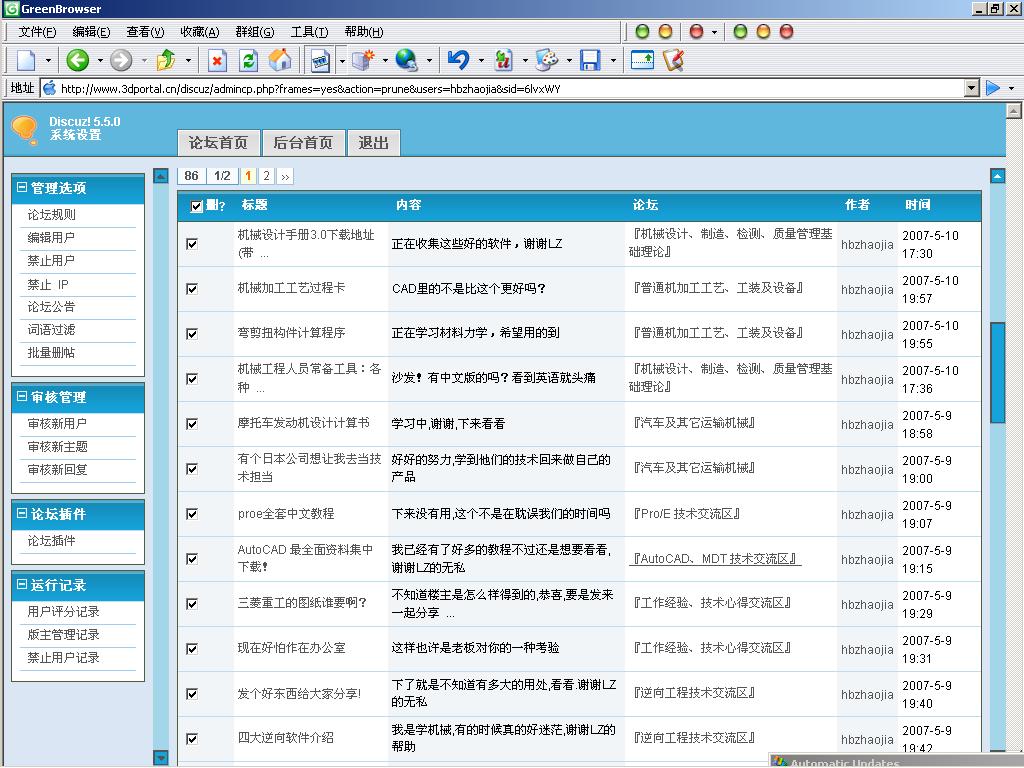Go back with the green Back arrow
The height and width of the screenshot is (768, 1024).
(77, 60)
